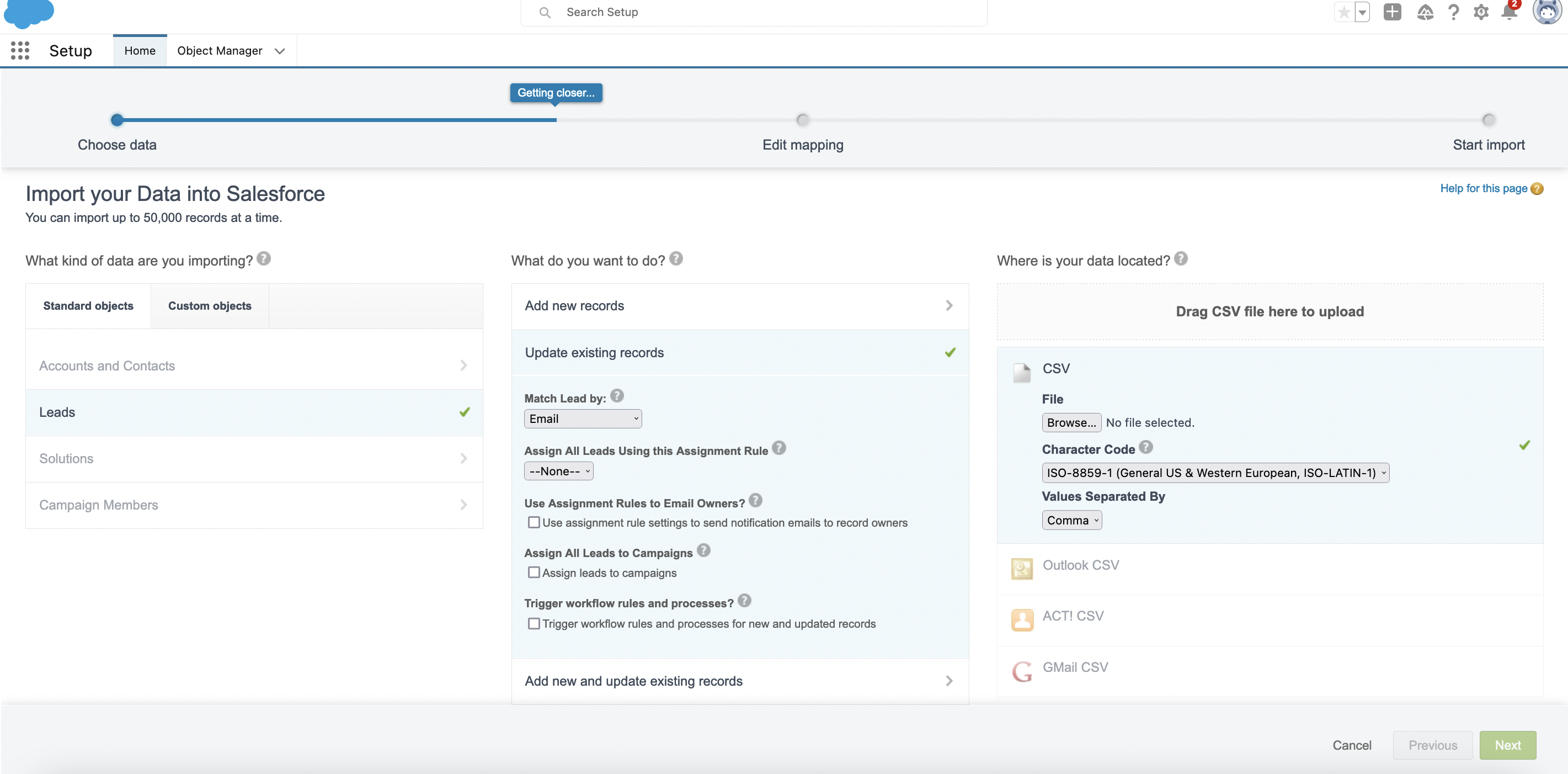Click the Start import progress step marker
This screenshot has height=774, width=1568.
(x=1489, y=120)
